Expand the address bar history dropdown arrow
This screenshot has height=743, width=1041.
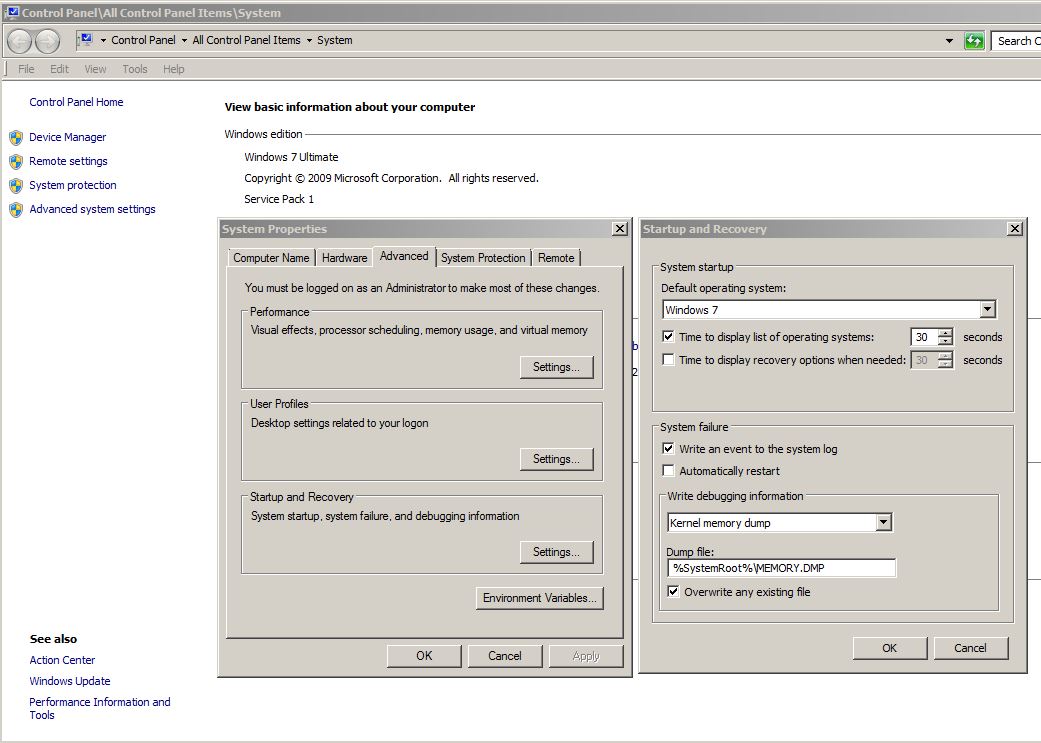coord(949,41)
